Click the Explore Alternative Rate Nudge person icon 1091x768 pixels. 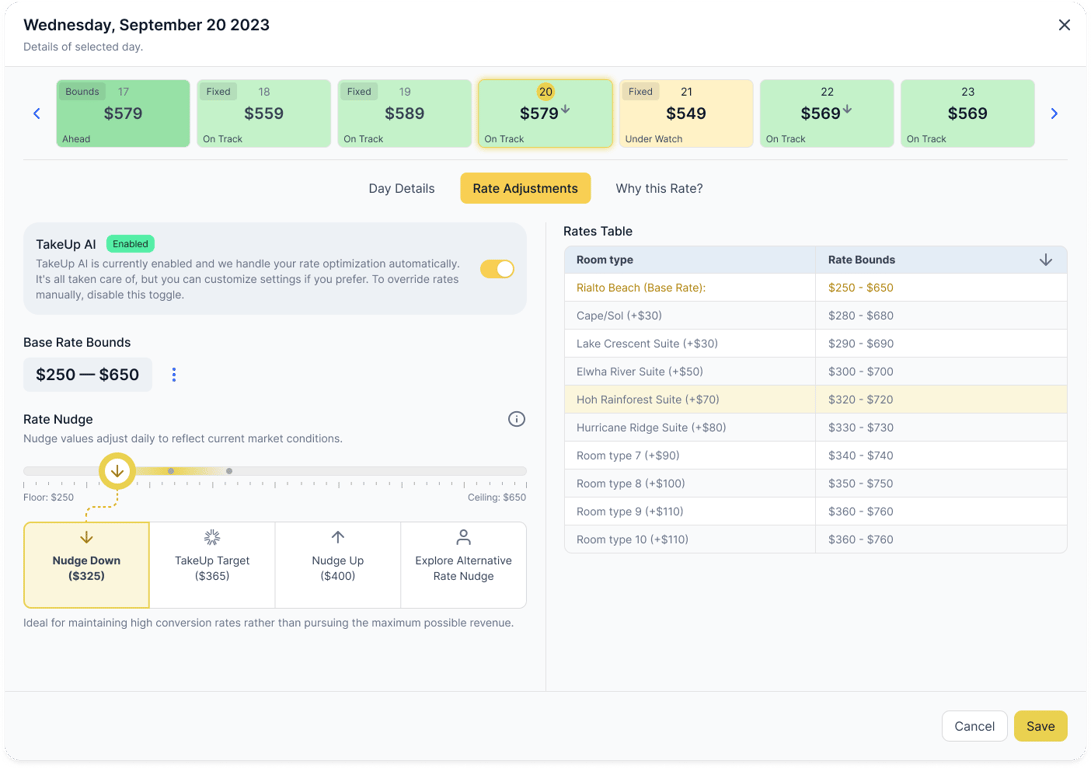[463, 537]
